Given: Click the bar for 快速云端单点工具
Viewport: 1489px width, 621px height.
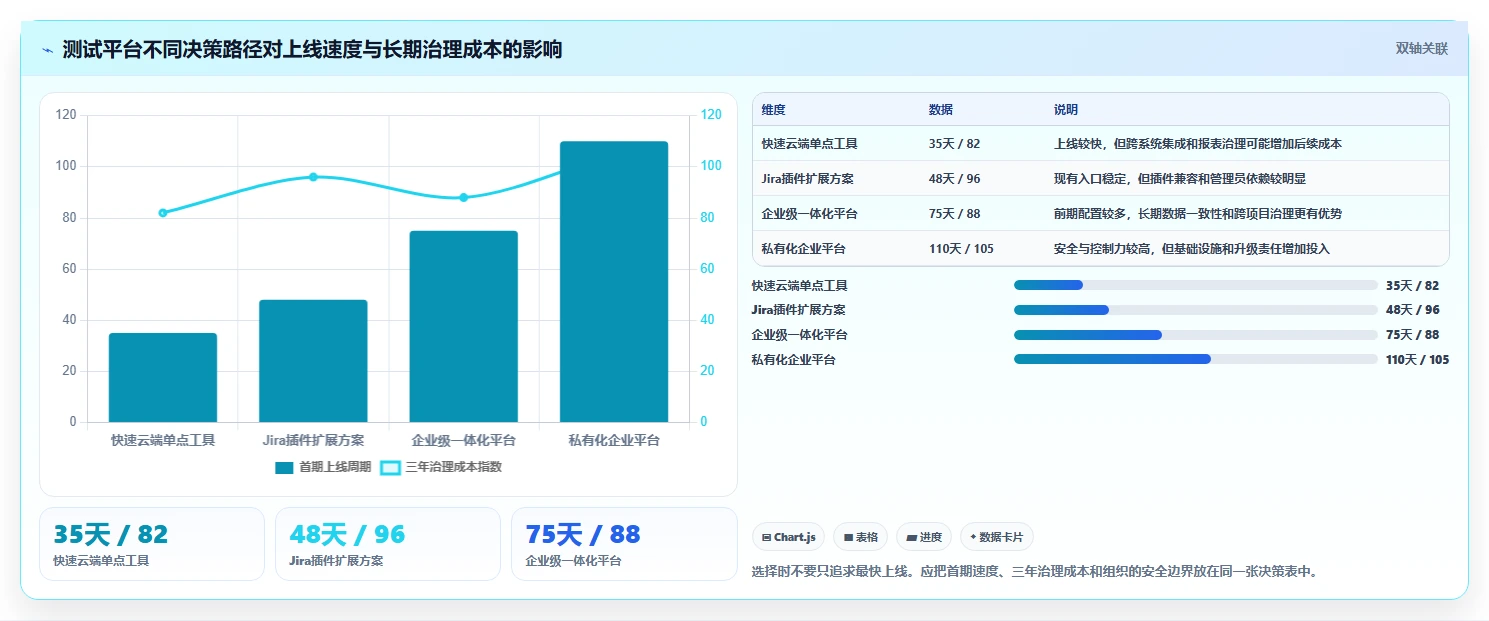Looking at the screenshot, I should coord(163,377).
